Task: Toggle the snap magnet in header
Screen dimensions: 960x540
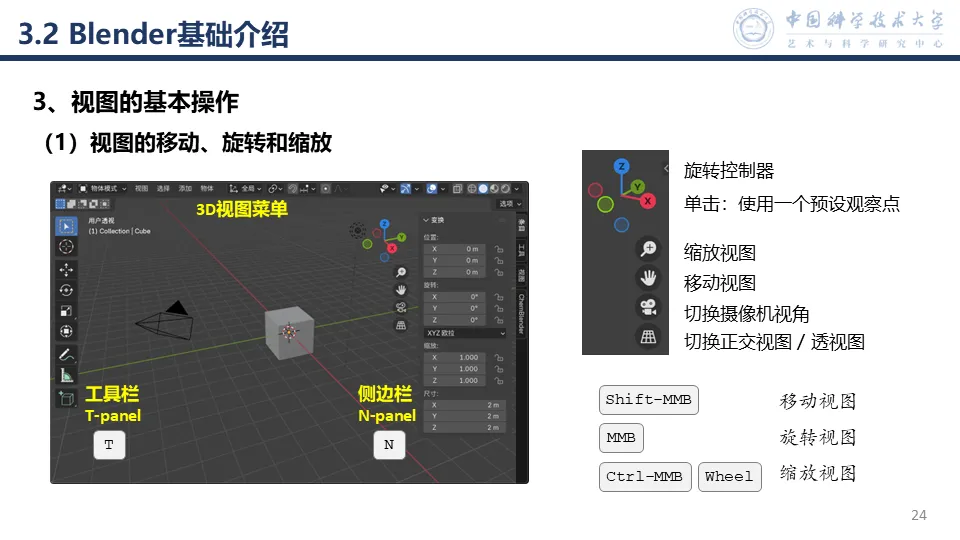Action: coord(293,189)
